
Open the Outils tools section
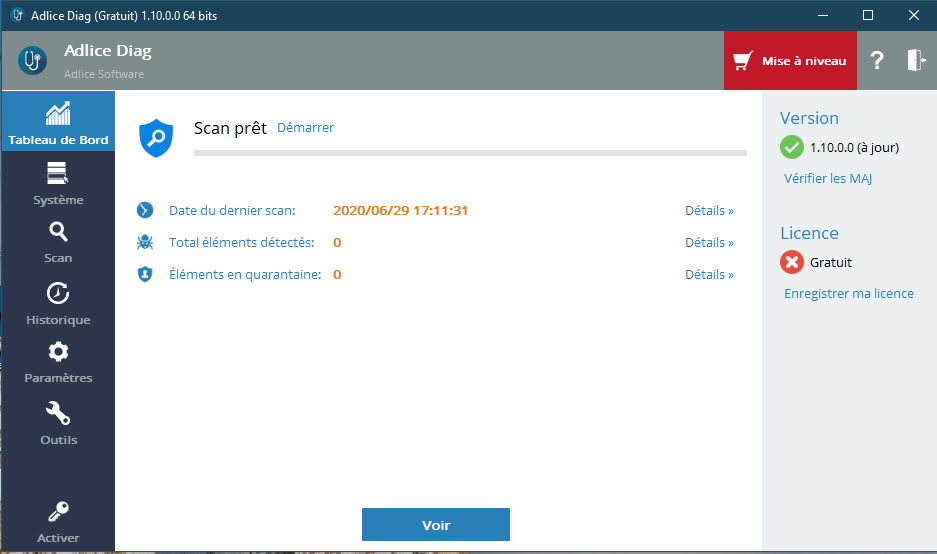[x=58, y=424]
